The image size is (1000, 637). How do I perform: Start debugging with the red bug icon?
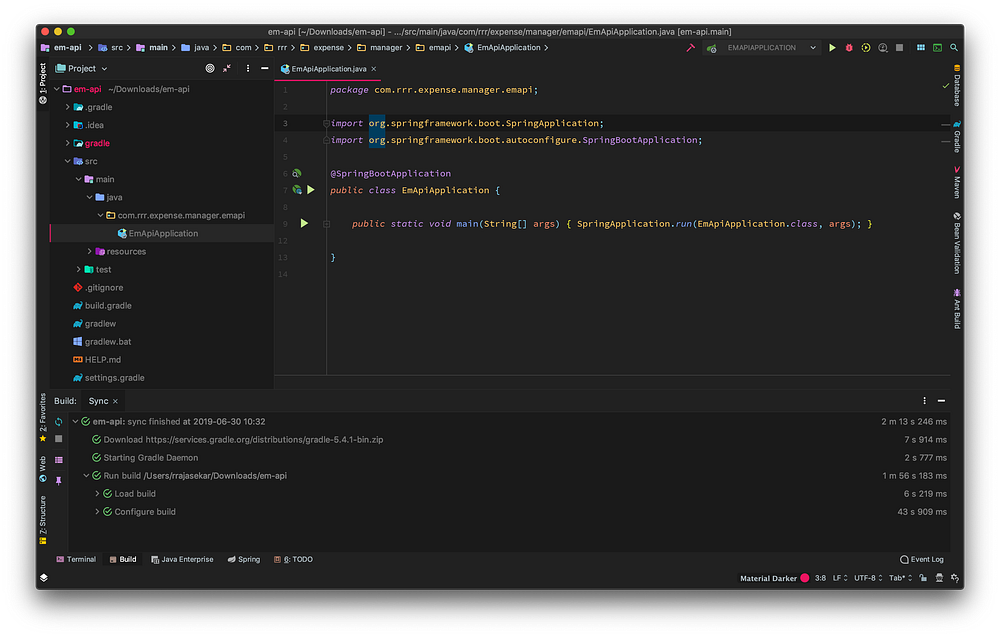[849, 48]
